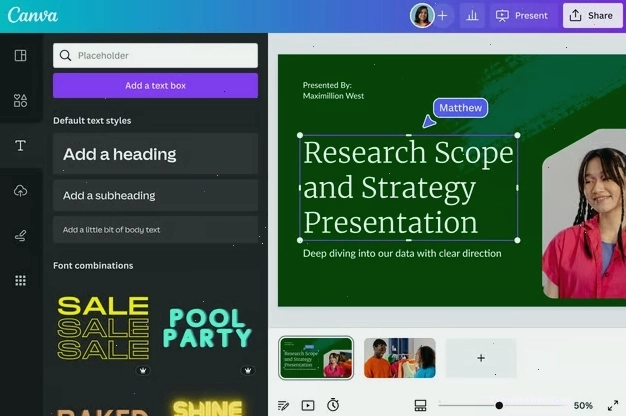Click the Share button
The image size is (626, 416).
[592, 16]
